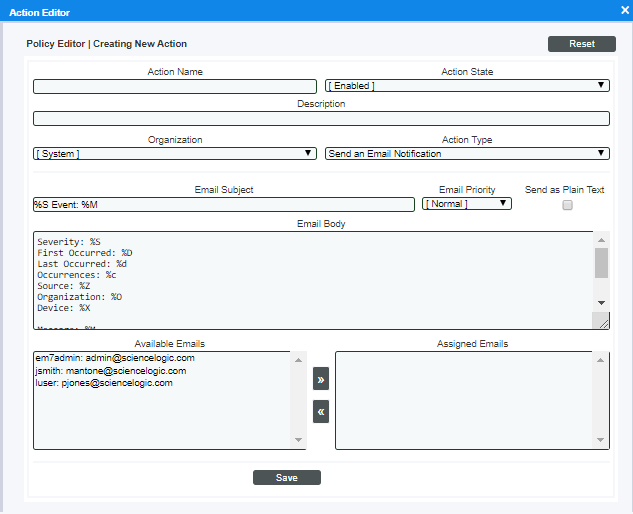
Task: Expand the Organization dropdown
Action: click(175, 154)
